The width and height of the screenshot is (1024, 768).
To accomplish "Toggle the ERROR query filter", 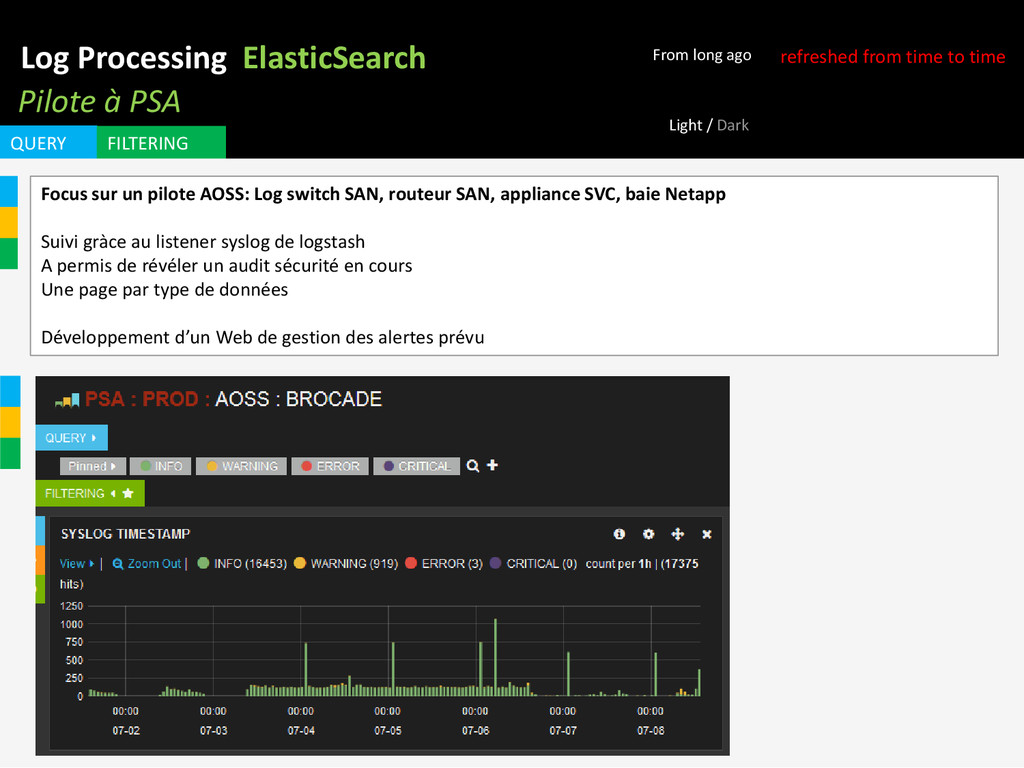I will tap(330, 466).
